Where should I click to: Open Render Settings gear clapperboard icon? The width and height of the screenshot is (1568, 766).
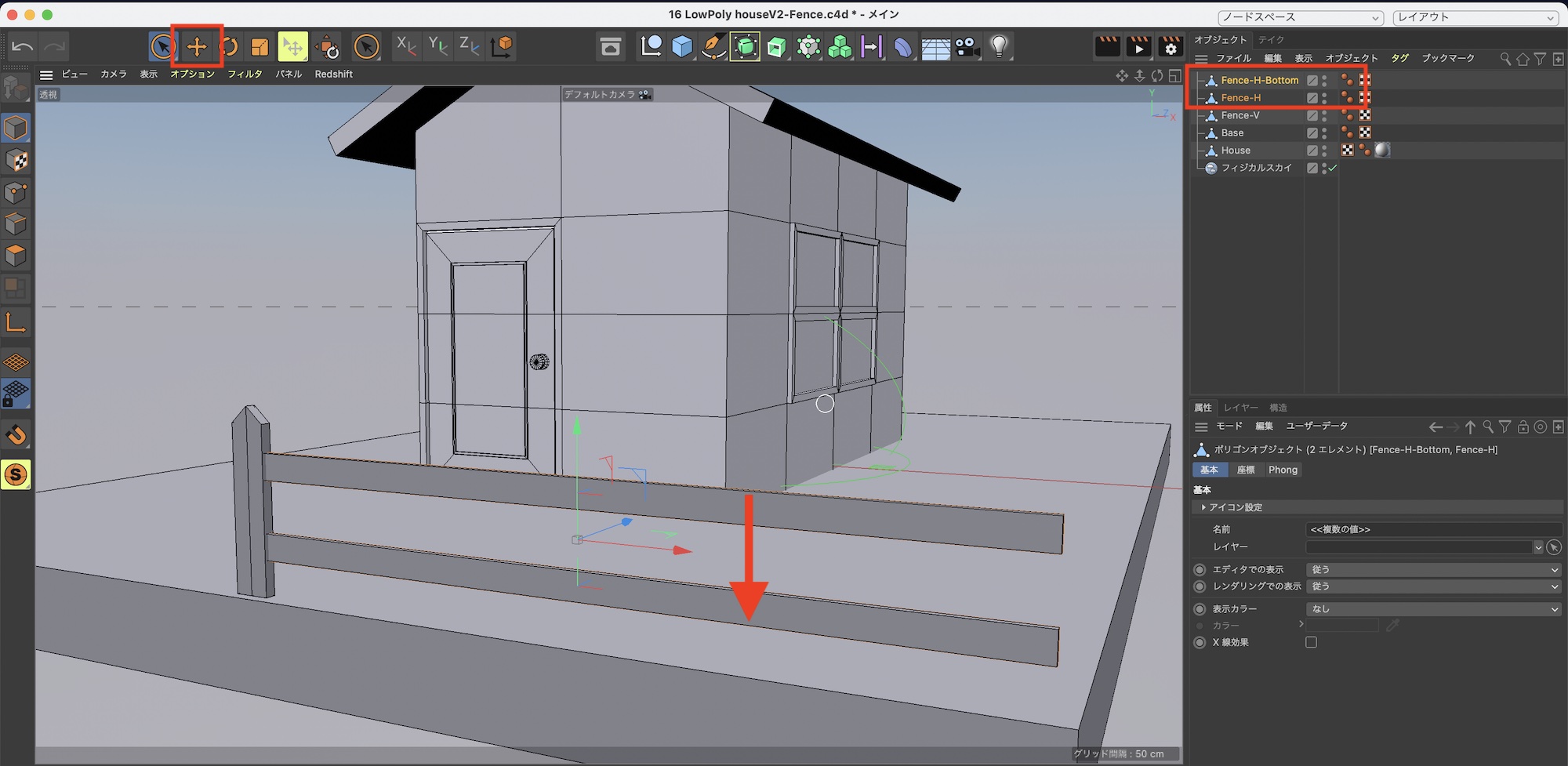[x=1171, y=47]
